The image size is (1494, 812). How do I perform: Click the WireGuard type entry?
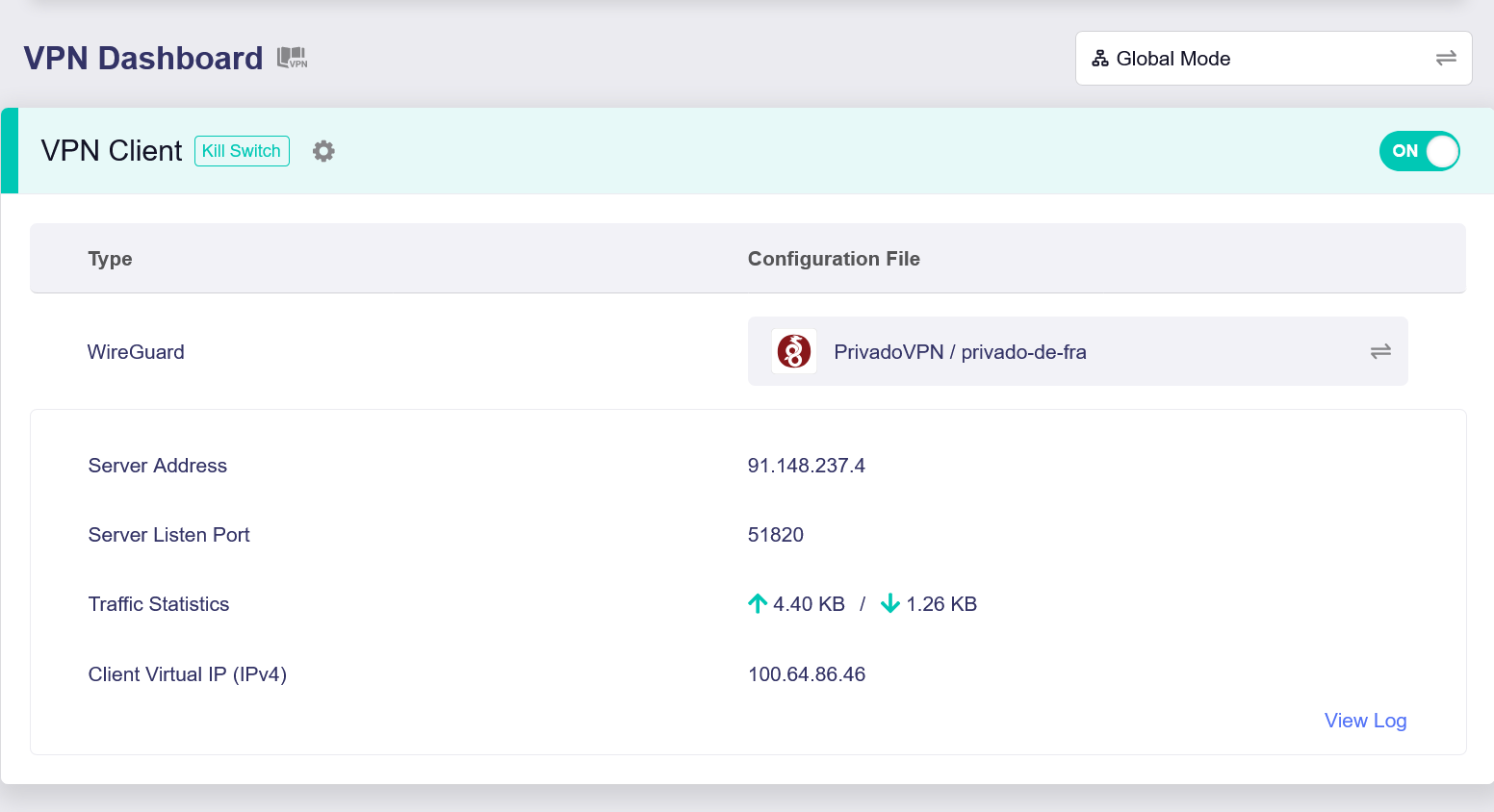[x=136, y=352]
